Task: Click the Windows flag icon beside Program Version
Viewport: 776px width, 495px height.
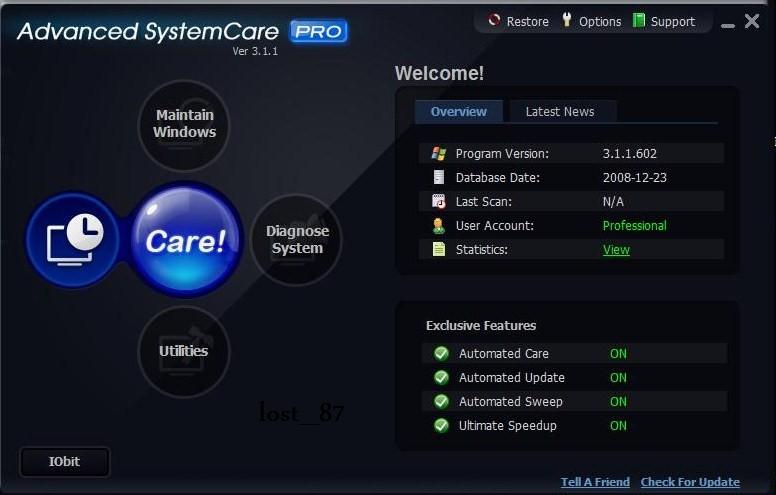Action: (x=438, y=153)
